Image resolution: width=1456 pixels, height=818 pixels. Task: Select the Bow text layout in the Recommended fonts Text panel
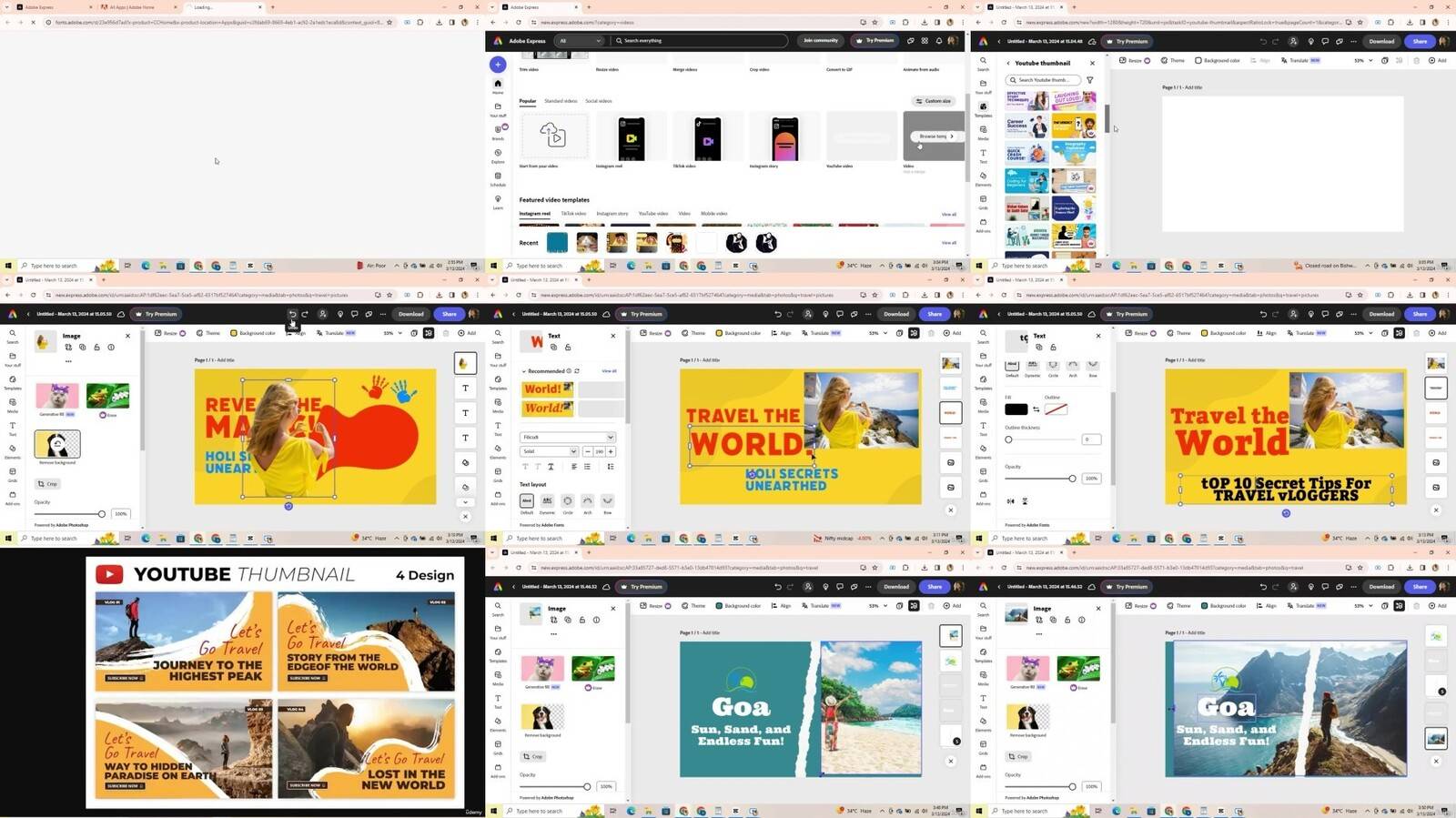(x=607, y=502)
